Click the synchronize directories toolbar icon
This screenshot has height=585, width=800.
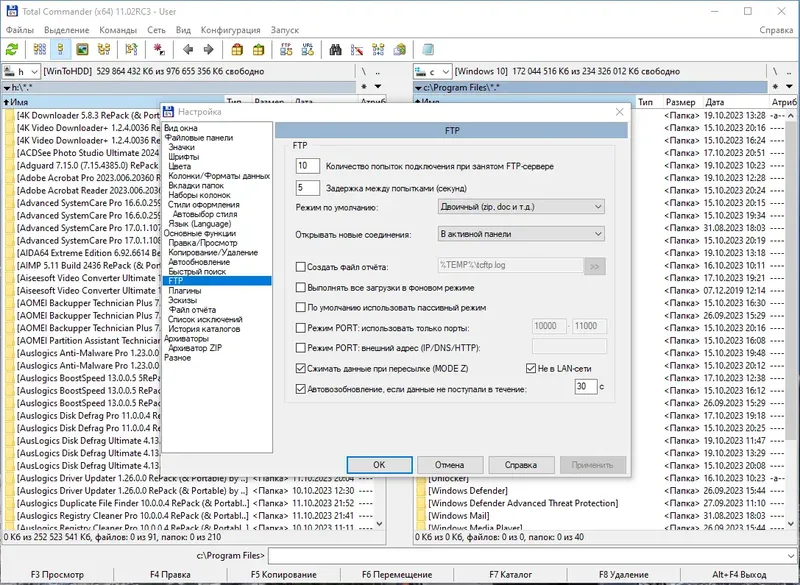pyautogui.click(x=378, y=49)
